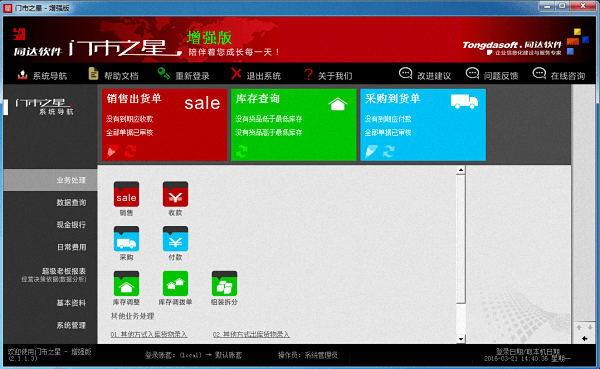This screenshot has height=369, width=600.
Task: Open the 库存调拨单 stock transfer icon
Action: (x=175, y=284)
